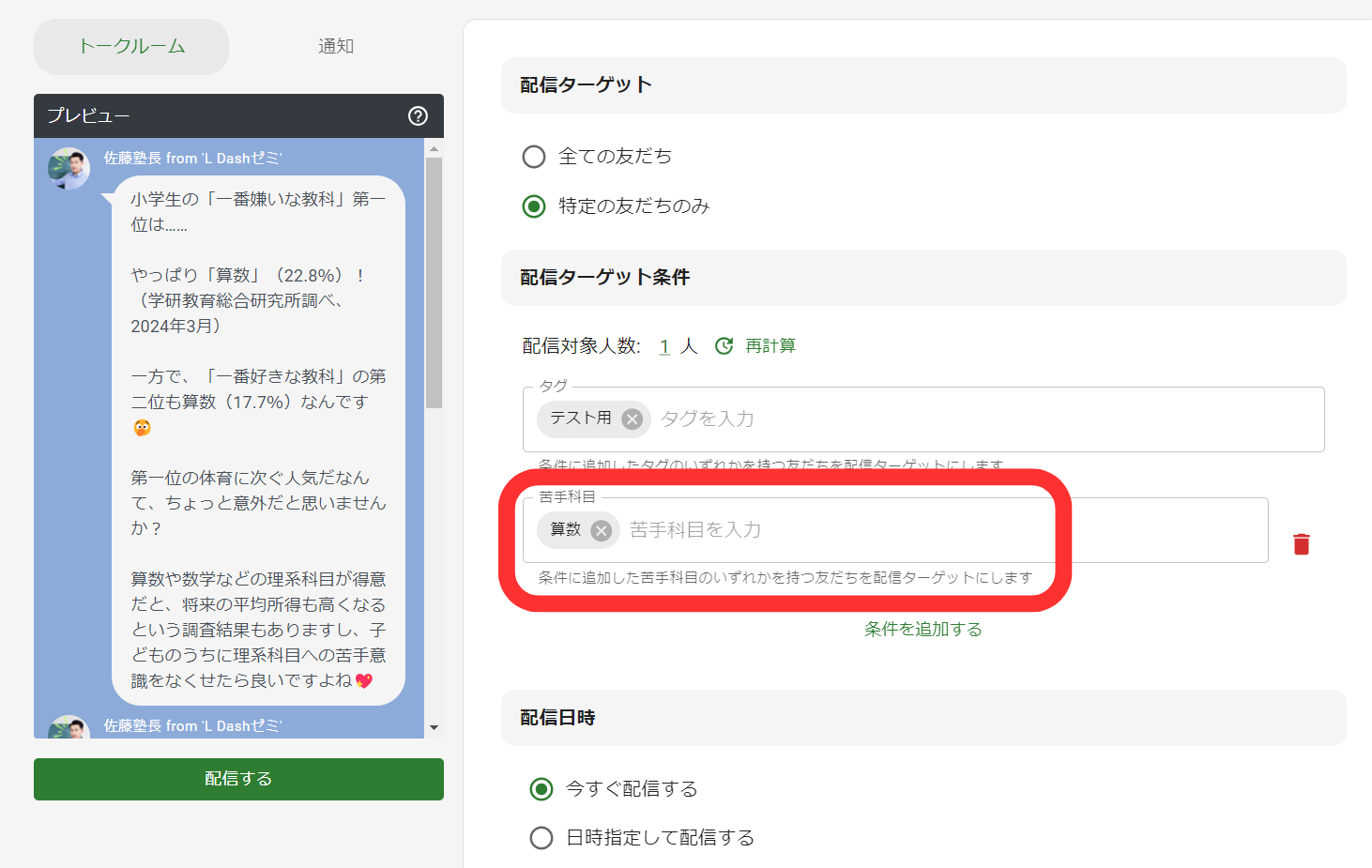Screen dimensions: 1372x868
Task: Select the 特定の友だちのみ radio button
Action: 534,206
